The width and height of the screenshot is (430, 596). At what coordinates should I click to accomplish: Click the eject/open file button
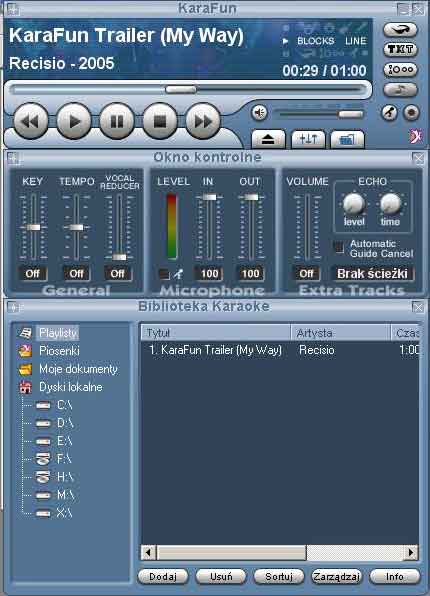coord(268,139)
